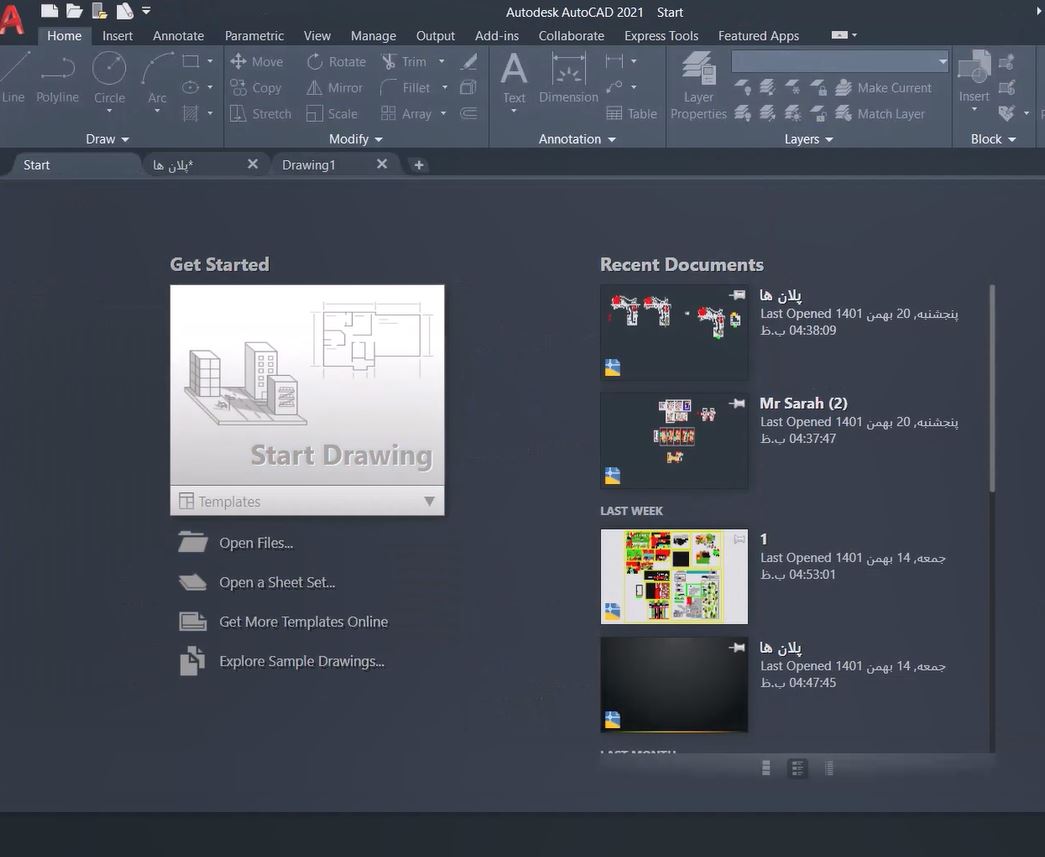This screenshot has height=857, width=1045.
Task: Close the پلان ها* document tab
Action: 253,164
